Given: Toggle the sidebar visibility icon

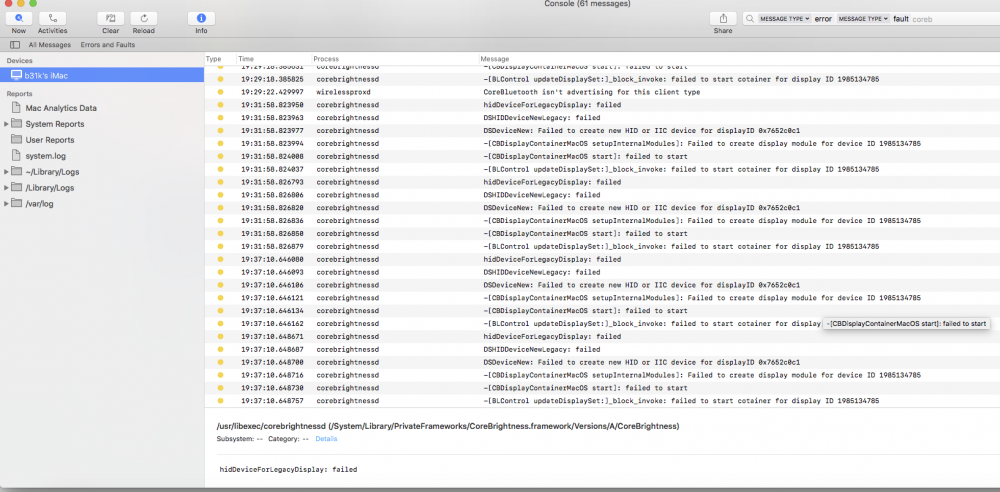Looking at the screenshot, I should [x=15, y=45].
